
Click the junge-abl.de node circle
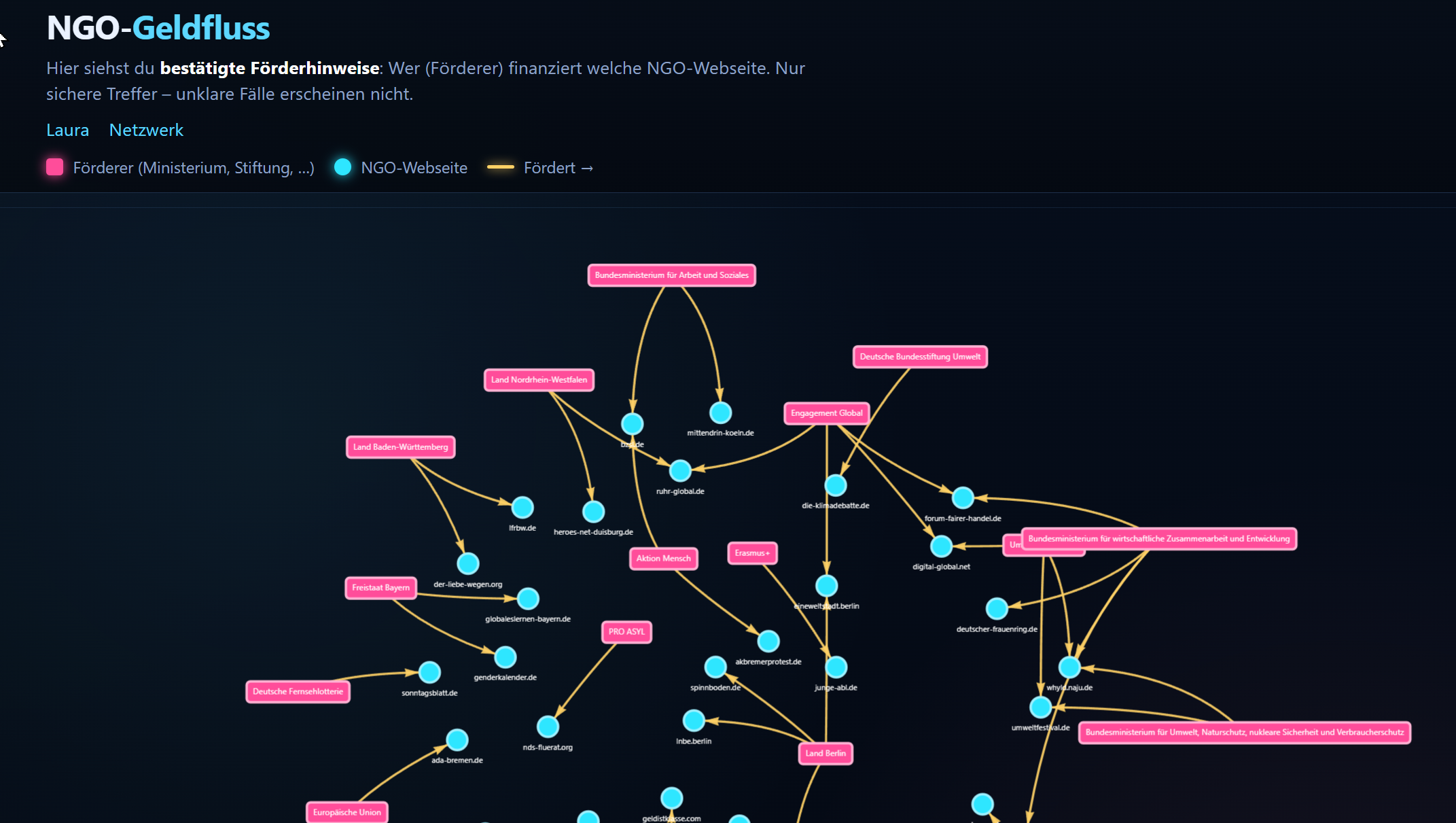pyautogui.click(x=836, y=667)
